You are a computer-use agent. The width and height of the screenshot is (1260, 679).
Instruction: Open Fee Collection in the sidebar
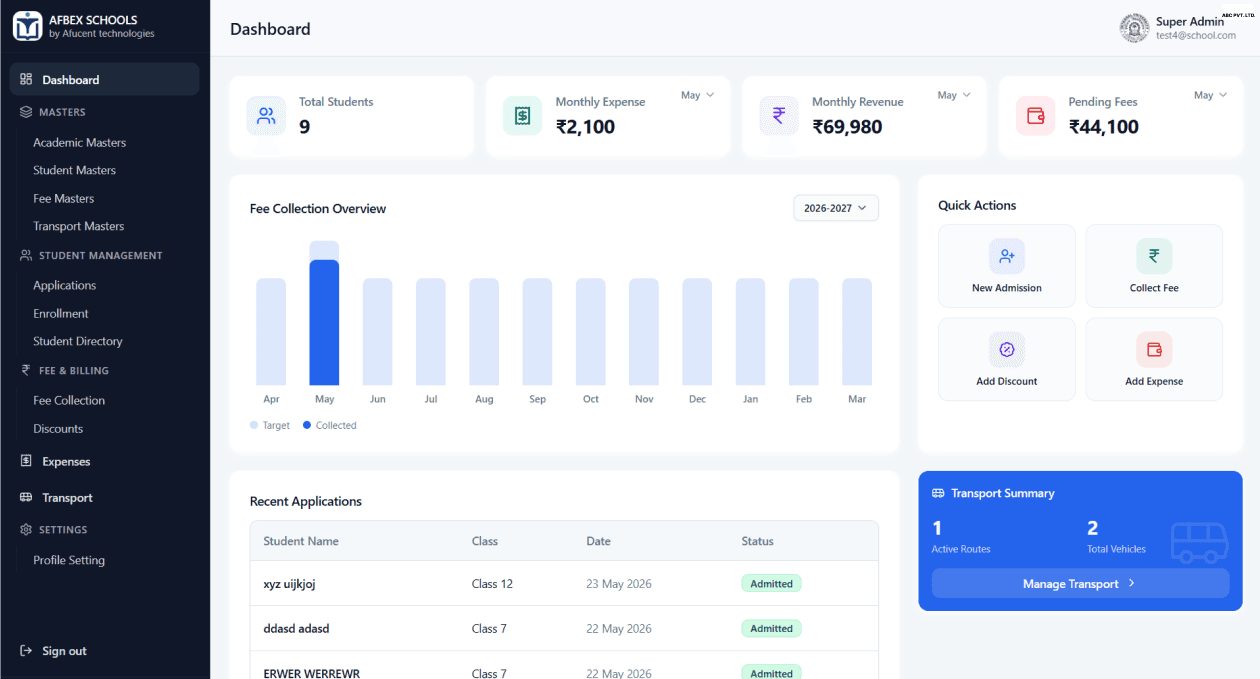pos(69,400)
